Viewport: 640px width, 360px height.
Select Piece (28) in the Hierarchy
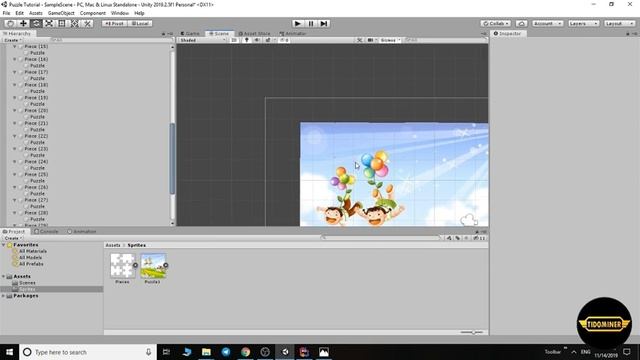[36, 213]
